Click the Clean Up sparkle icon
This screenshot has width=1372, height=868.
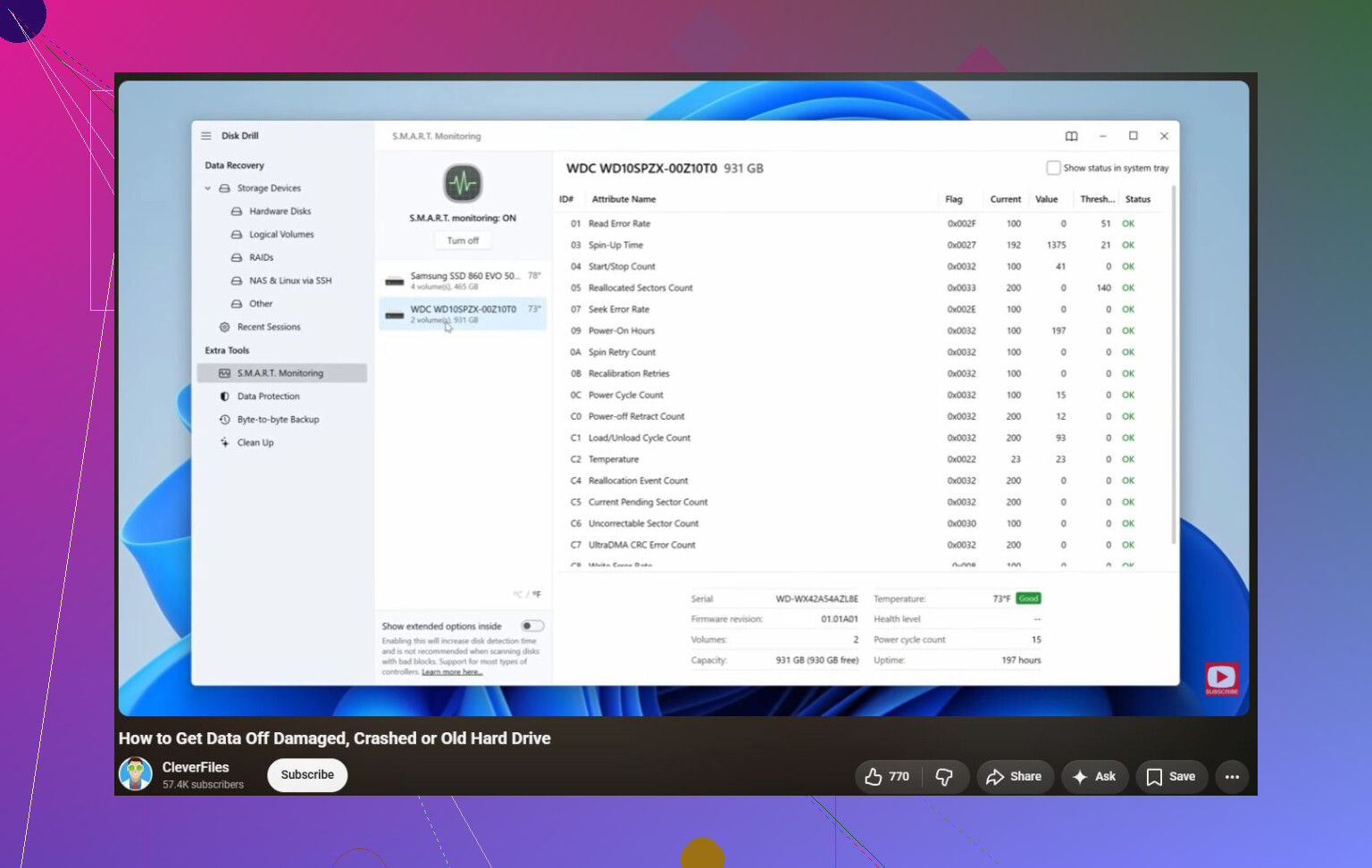pos(224,443)
